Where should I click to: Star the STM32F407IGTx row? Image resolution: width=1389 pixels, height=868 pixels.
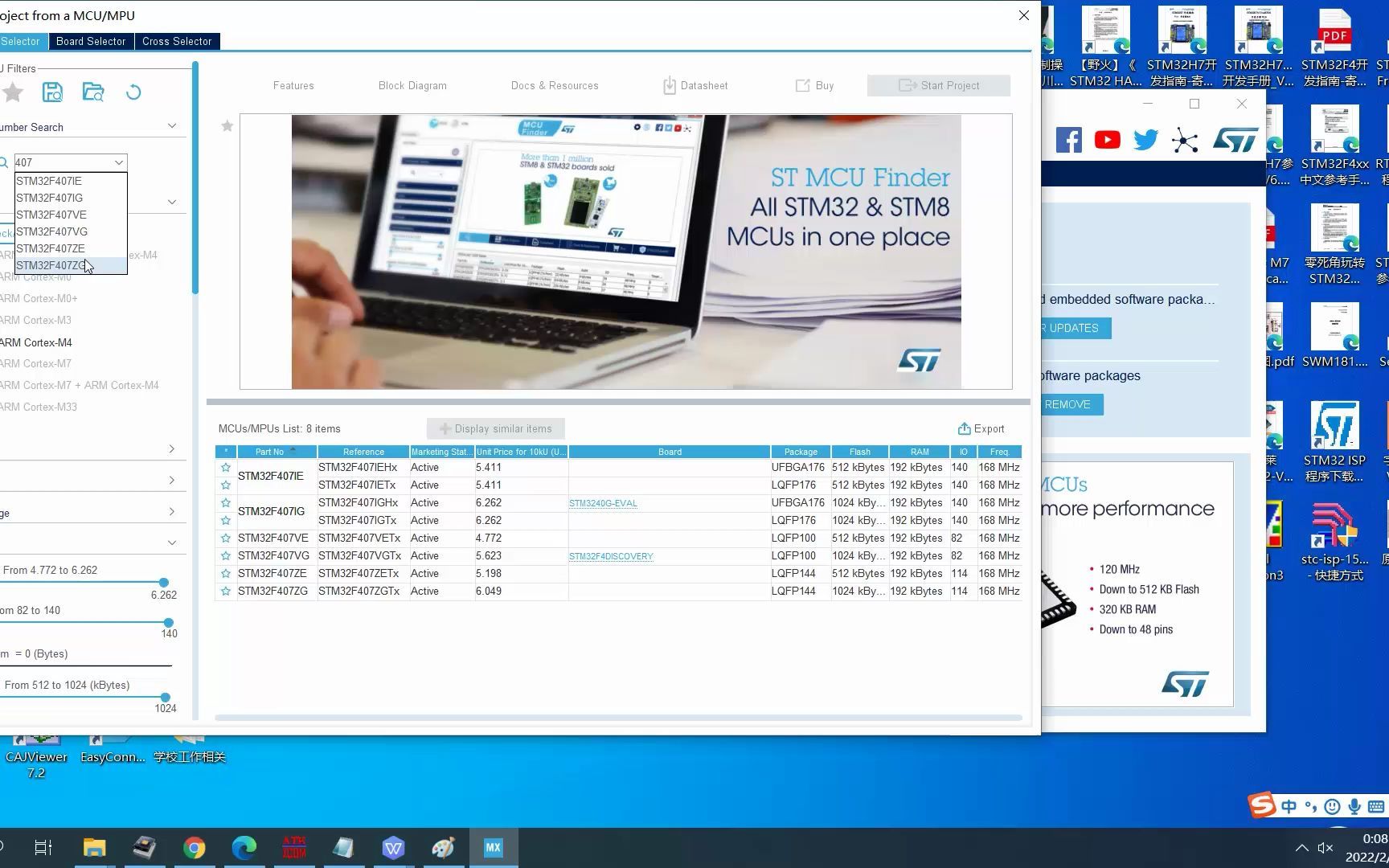click(226, 520)
